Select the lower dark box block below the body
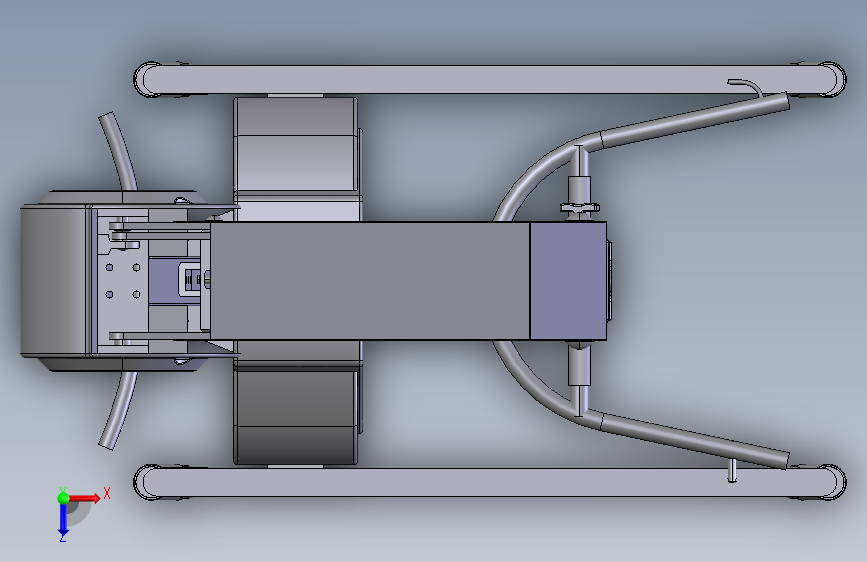 coord(296,417)
